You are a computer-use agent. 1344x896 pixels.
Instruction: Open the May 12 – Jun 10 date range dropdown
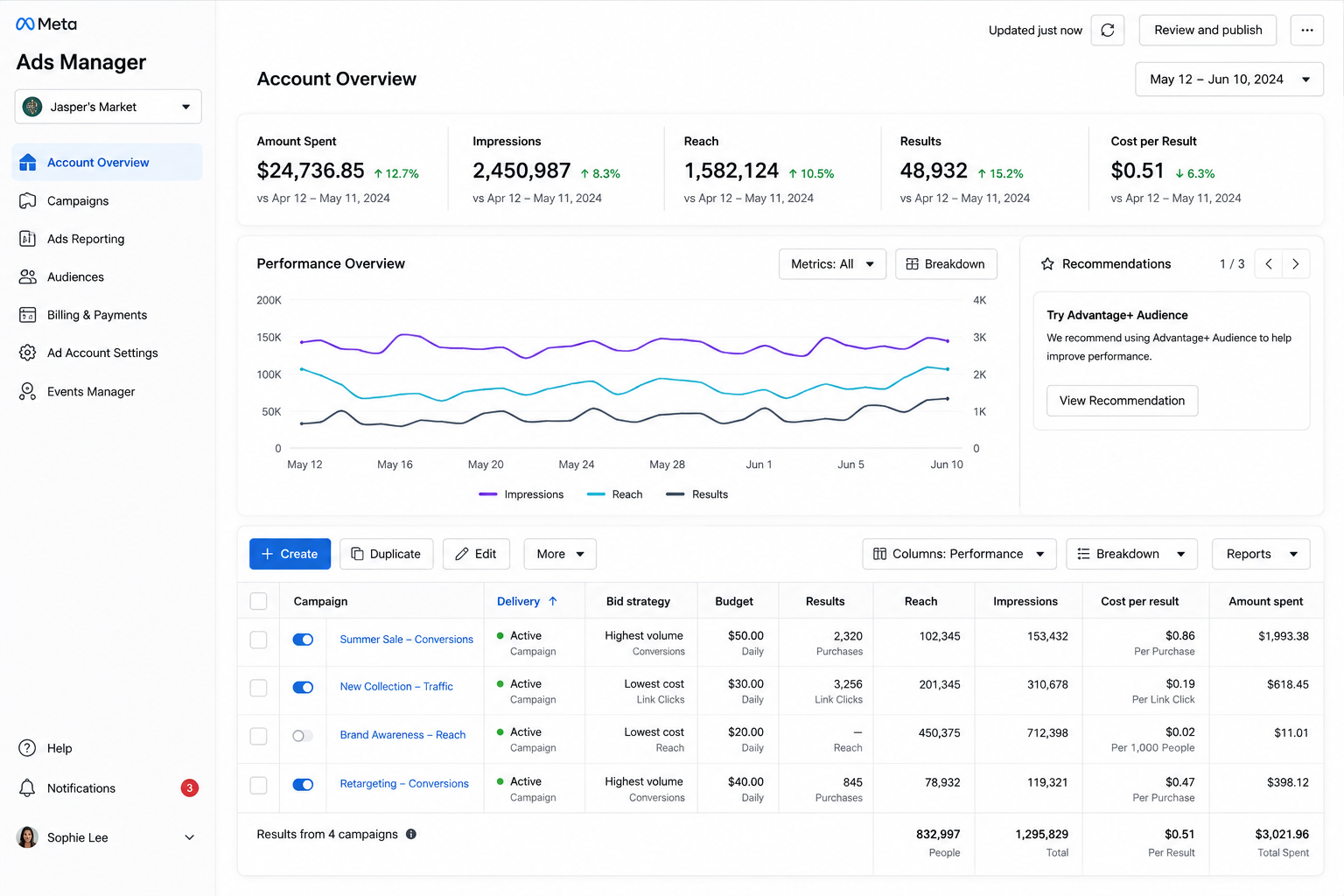click(x=1228, y=79)
